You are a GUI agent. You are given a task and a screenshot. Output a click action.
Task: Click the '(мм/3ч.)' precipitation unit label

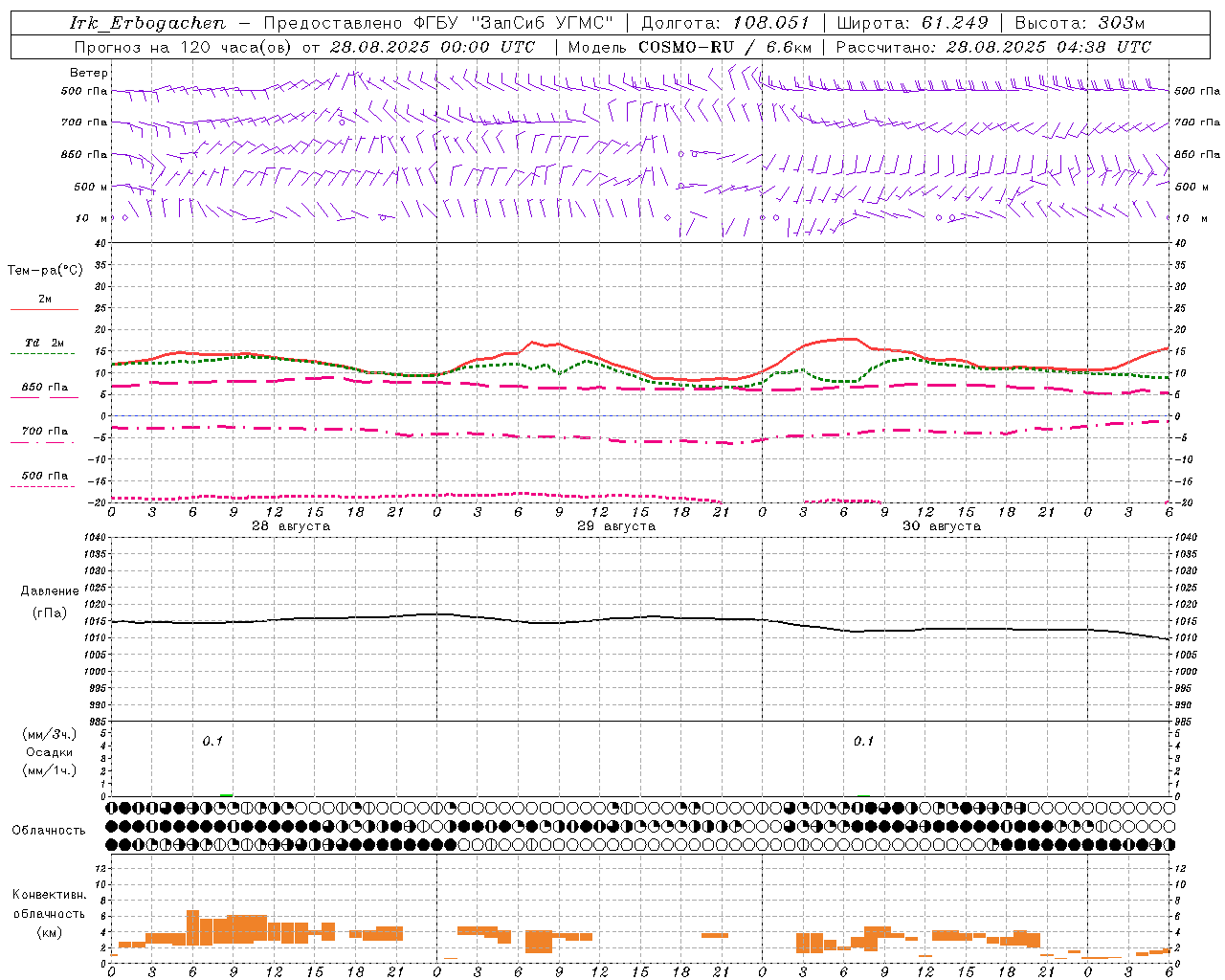[50, 734]
